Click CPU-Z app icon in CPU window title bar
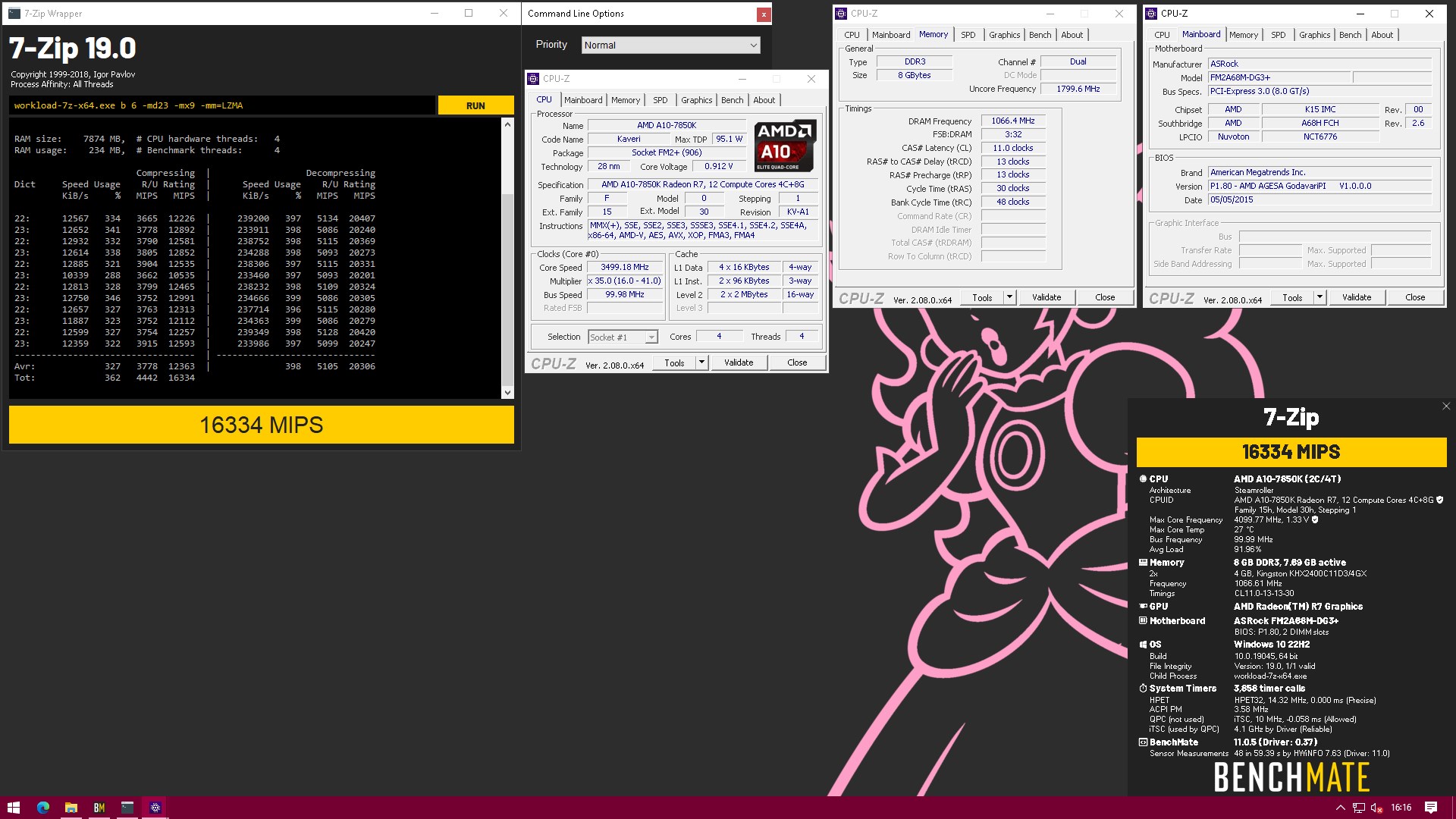Viewport: 1456px width, 819px height. click(533, 79)
